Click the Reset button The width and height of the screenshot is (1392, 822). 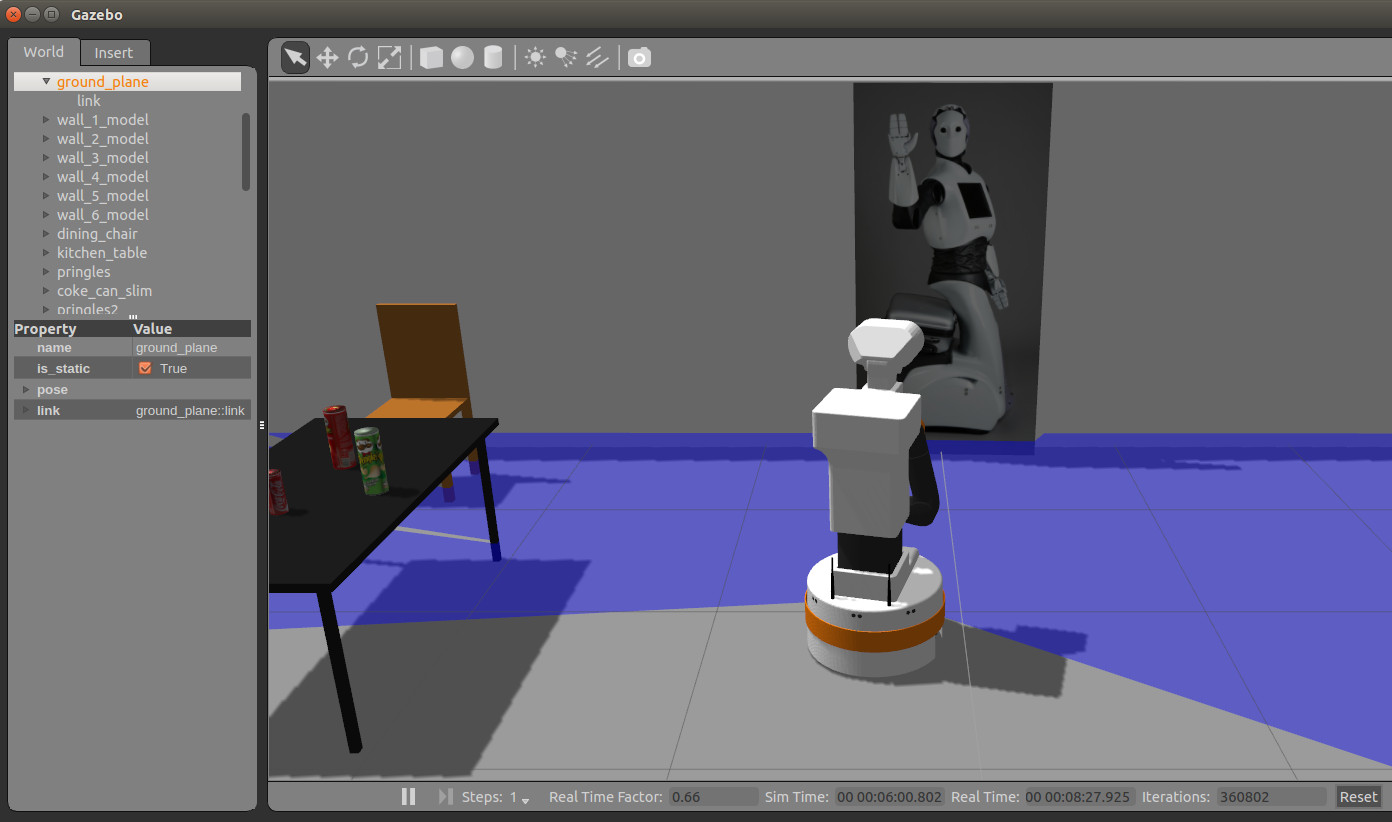point(1358,797)
